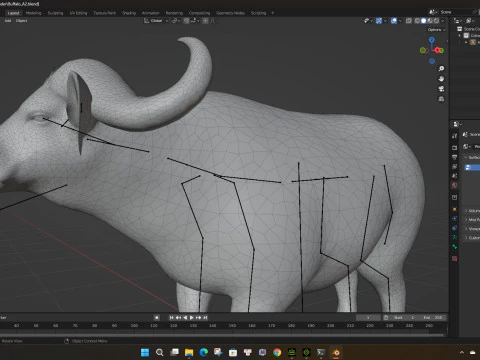Switch to the Animation workspace tab
This screenshot has width=480, height=360.
pos(151,13)
